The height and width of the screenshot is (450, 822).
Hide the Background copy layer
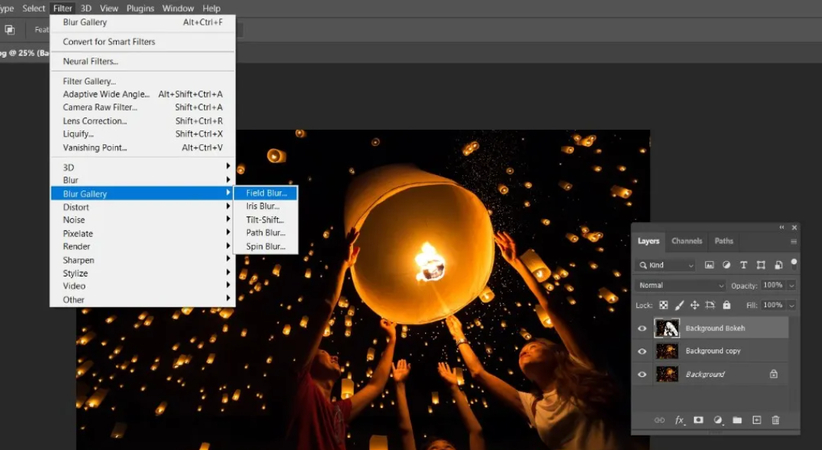coord(642,351)
